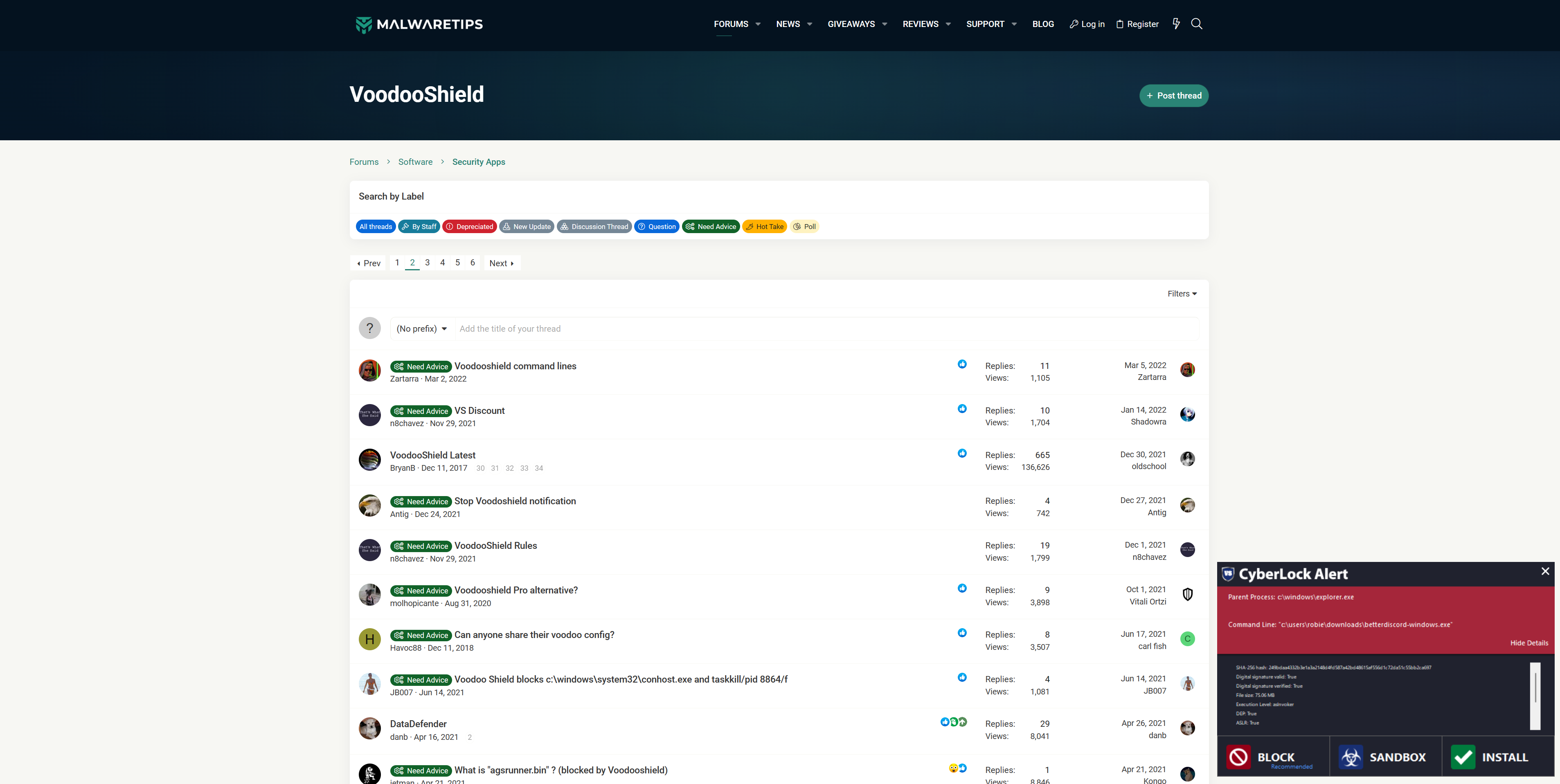Go to page 3 of threads
This screenshot has width=1560, height=784.
[x=427, y=263]
